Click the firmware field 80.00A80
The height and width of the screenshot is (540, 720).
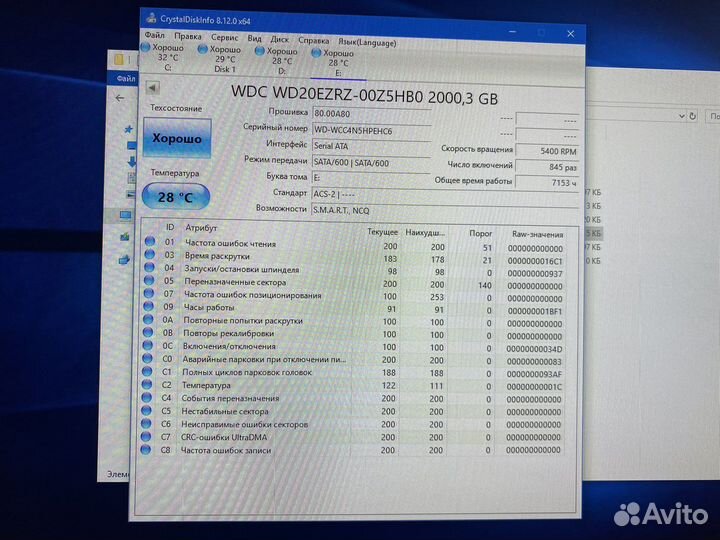(371, 113)
